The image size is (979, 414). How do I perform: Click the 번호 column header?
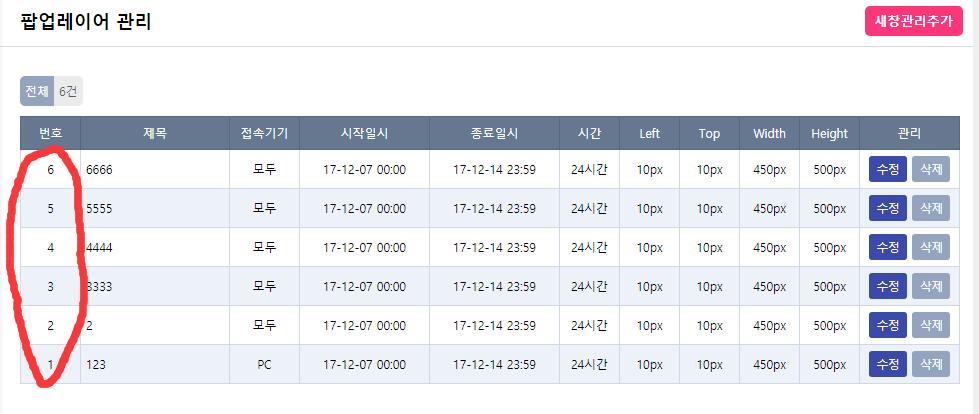[50, 133]
